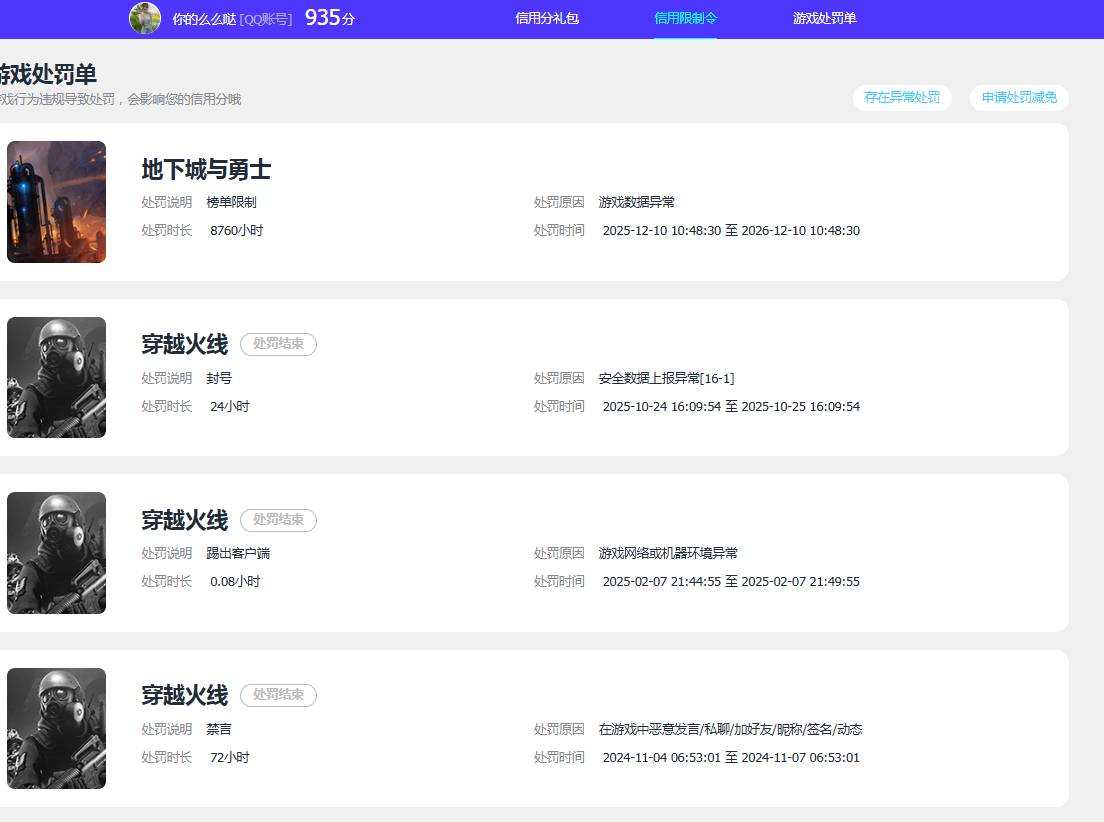Open the 游戏处罚单 tab
This screenshot has width=1104, height=822.
824,18
